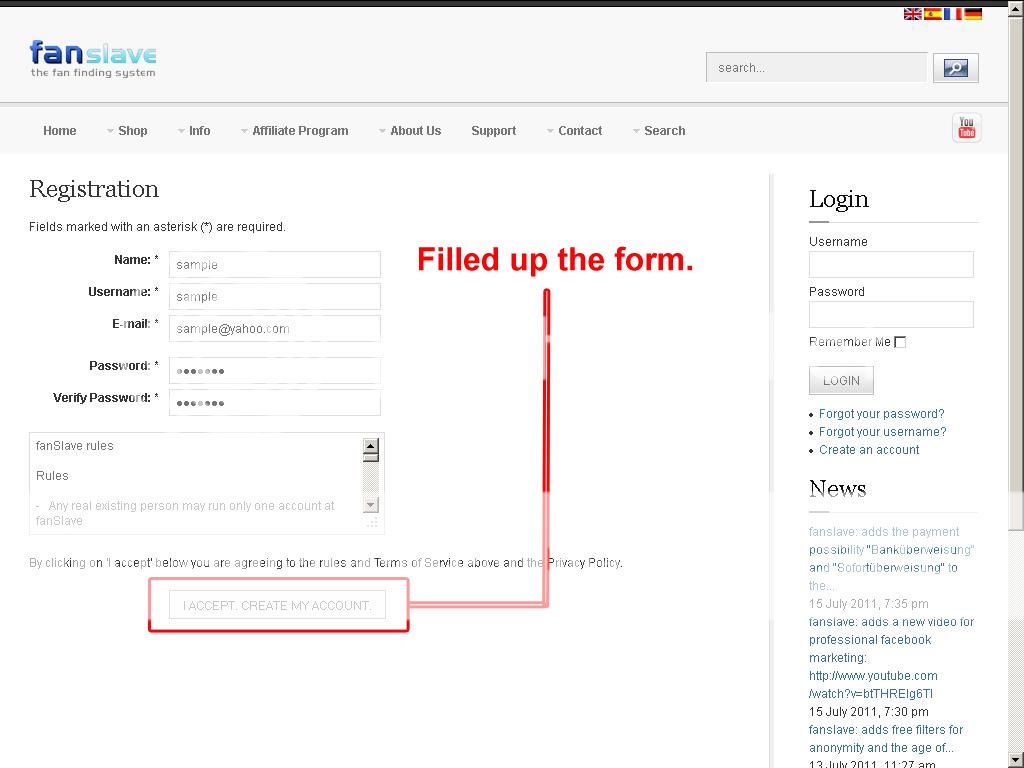1024x768 pixels.
Task: Go to the Home menu item
Action: pyautogui.click(x=60, y=131)
